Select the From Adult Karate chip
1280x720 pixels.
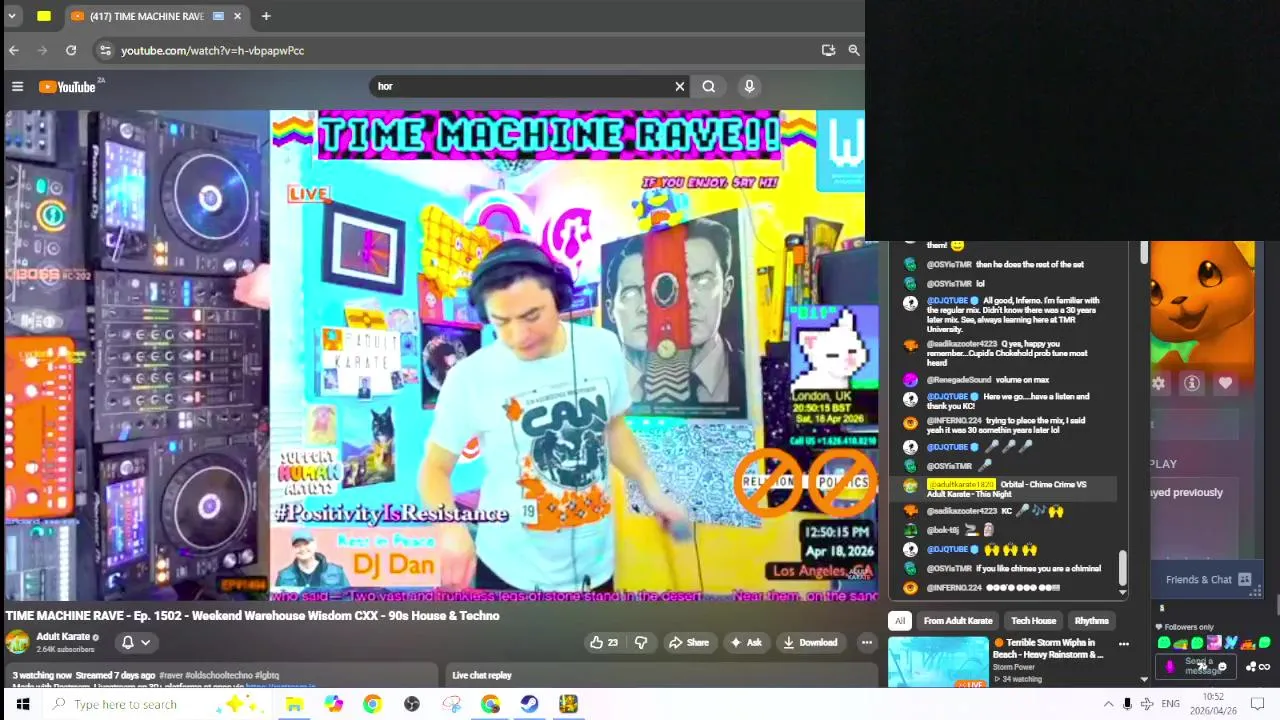click(x=958, y=620)
